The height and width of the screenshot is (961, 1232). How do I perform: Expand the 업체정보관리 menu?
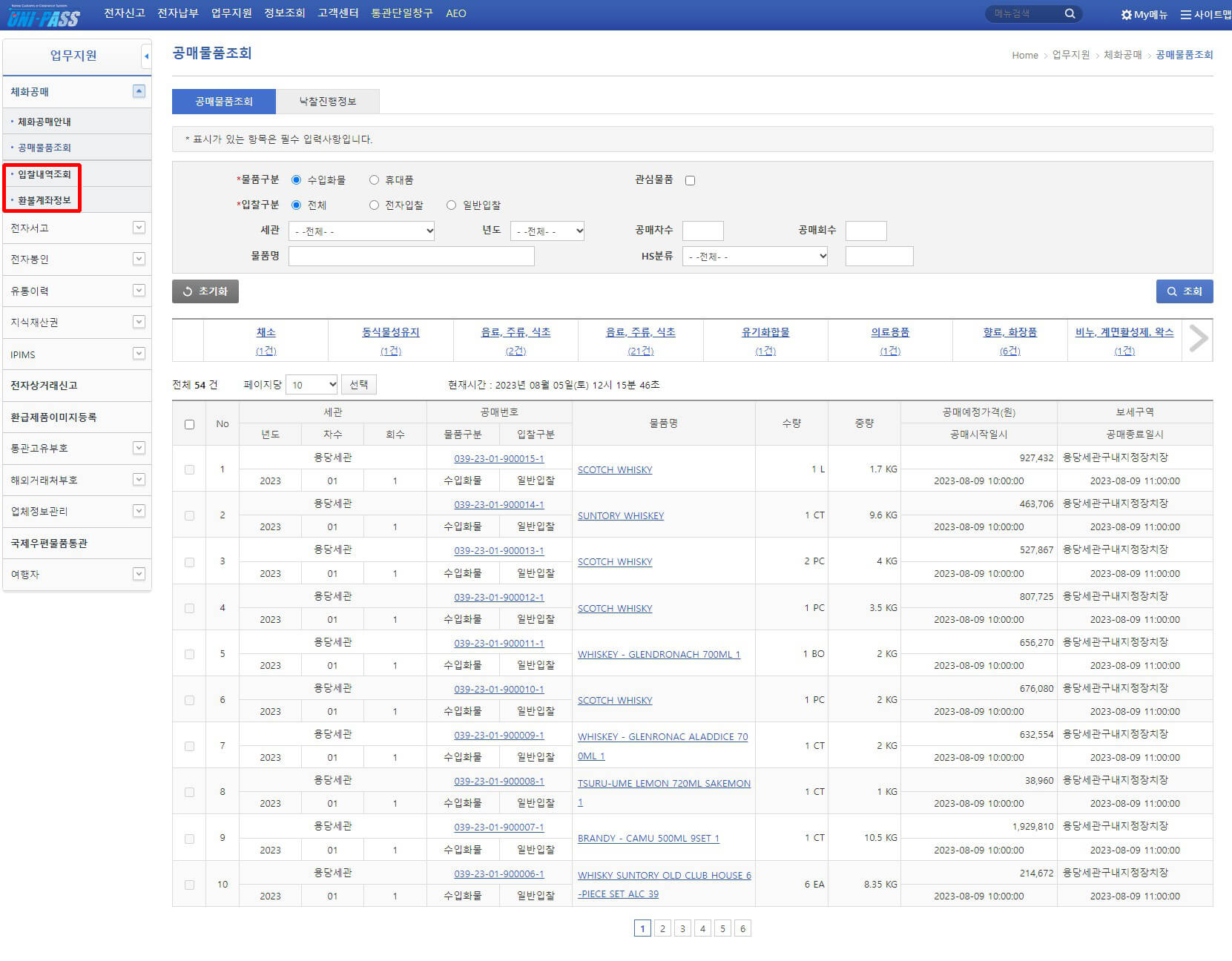(139, 511)
